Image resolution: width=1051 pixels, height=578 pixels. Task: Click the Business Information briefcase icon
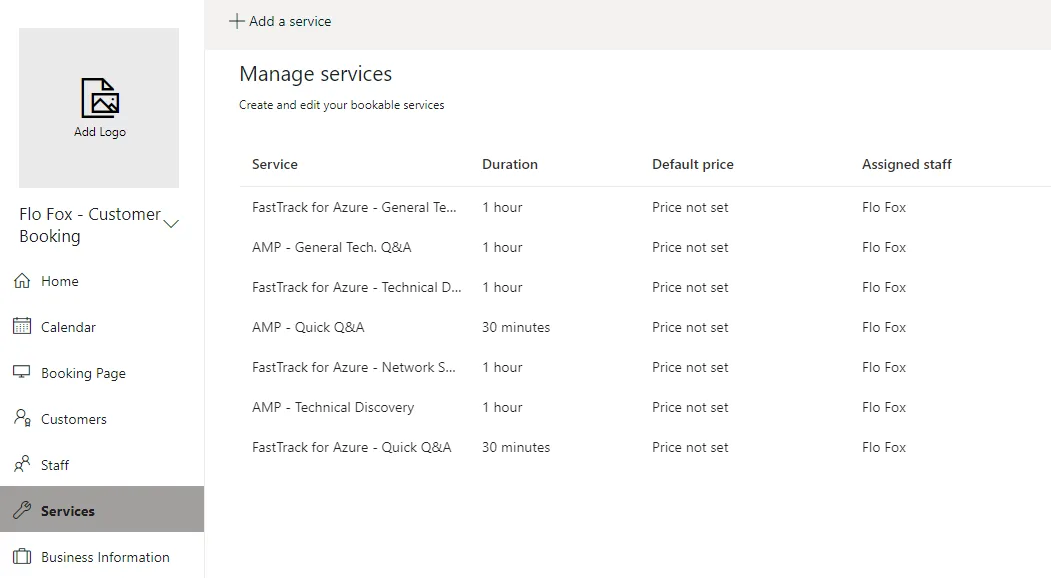[22, 557]
